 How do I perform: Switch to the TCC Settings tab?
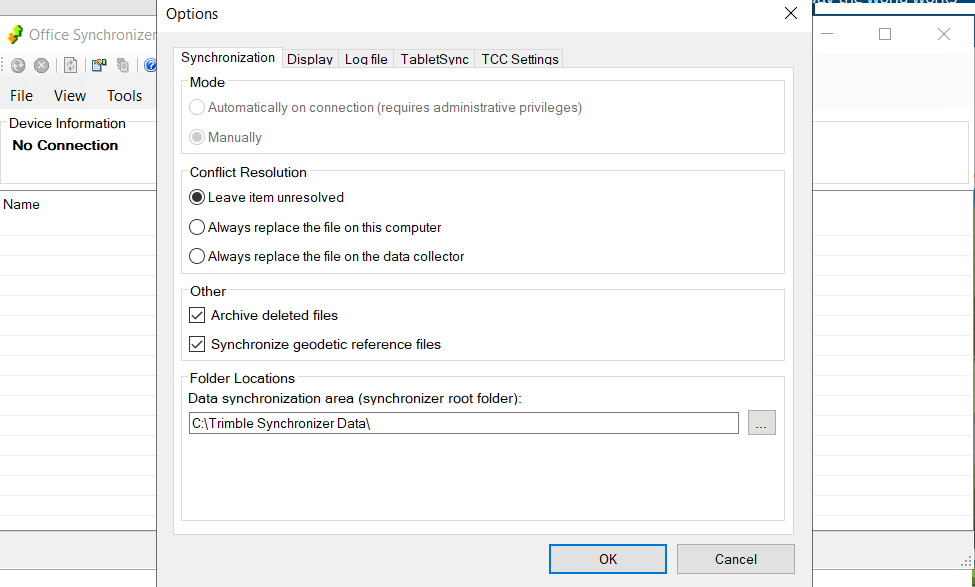coord(519,59)
